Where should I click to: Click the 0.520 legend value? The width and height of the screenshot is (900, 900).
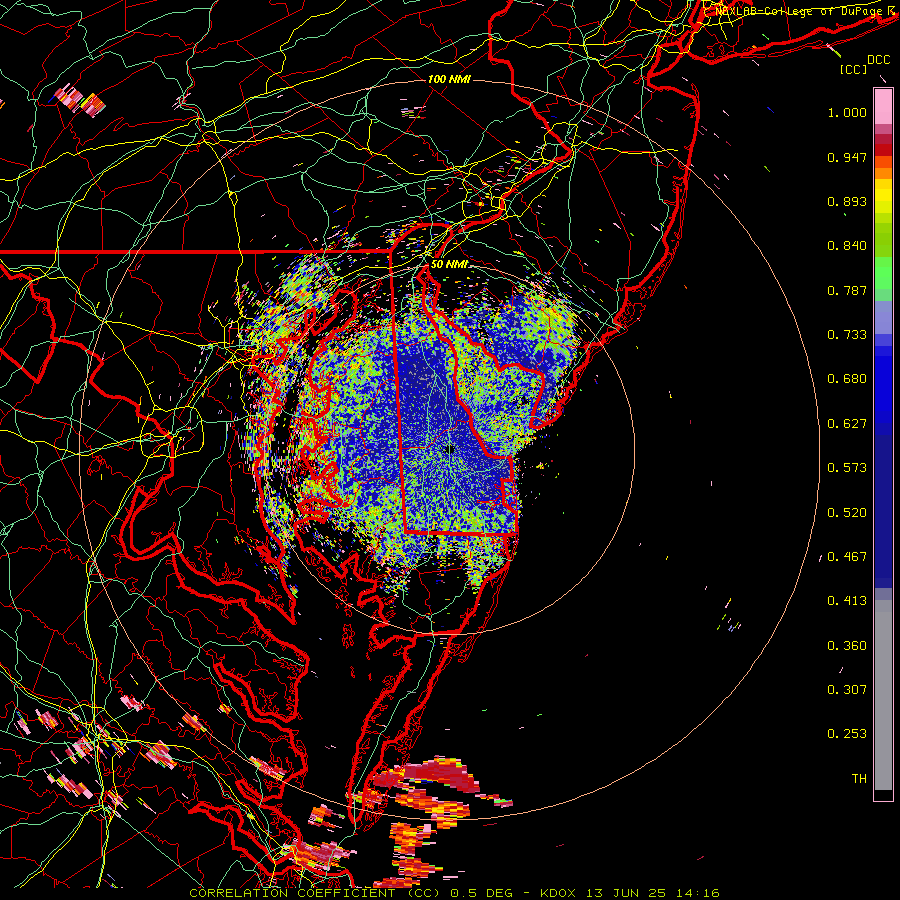click(x=847, y=513)
